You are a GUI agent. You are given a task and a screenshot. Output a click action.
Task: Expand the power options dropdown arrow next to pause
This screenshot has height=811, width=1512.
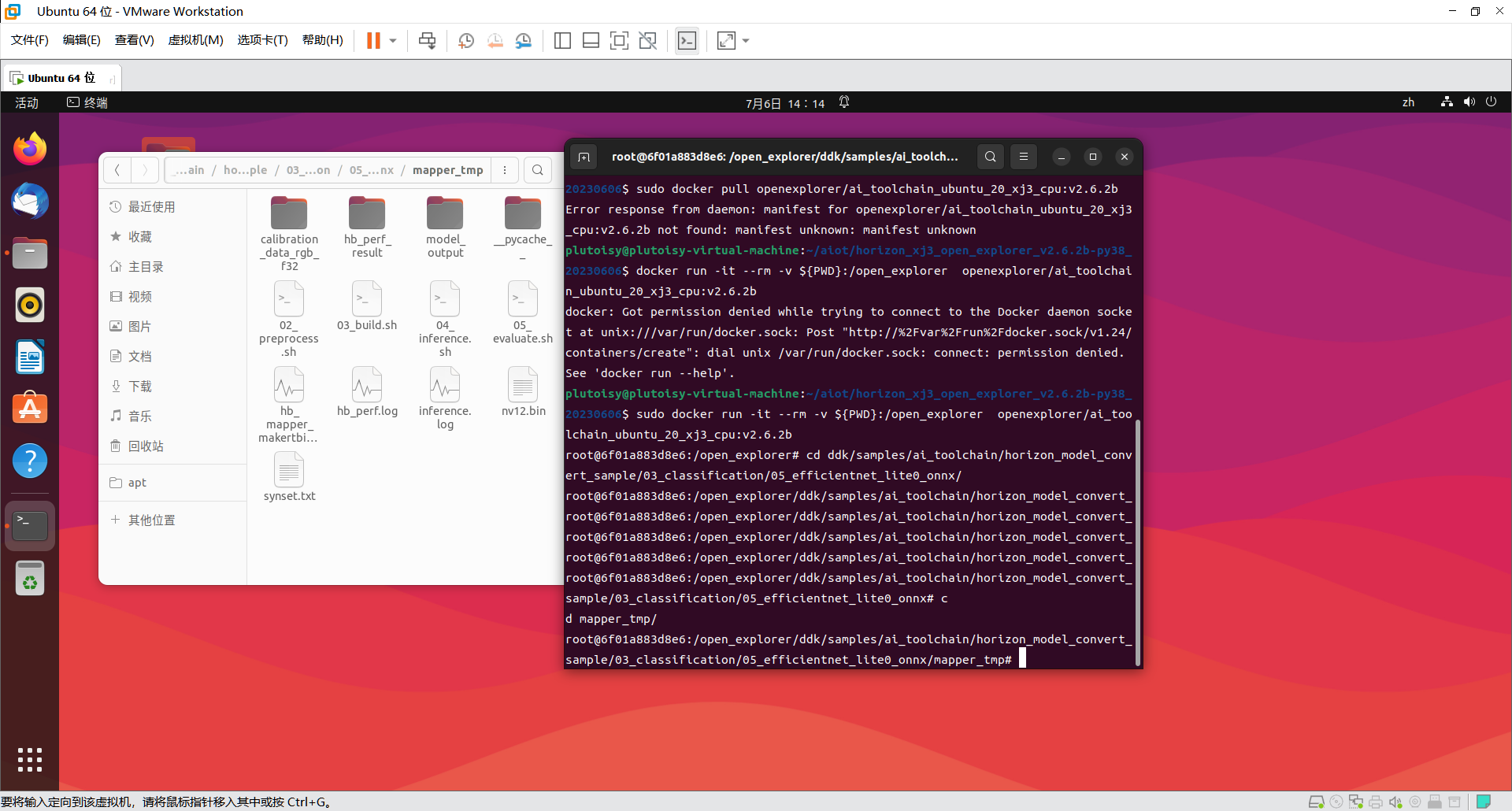(393, 40)
